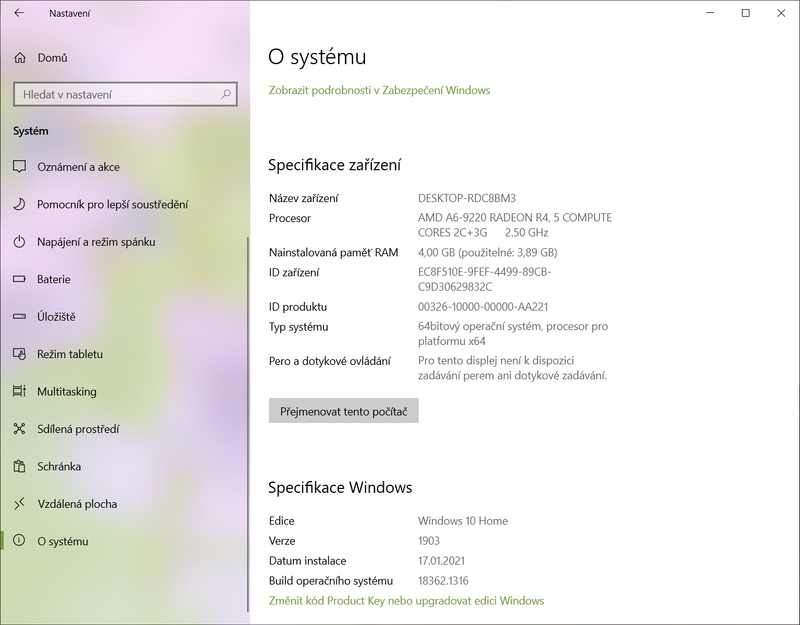The image size is (800, 625).
Task: Click the Procesor label
Action: tap(290, 218)
